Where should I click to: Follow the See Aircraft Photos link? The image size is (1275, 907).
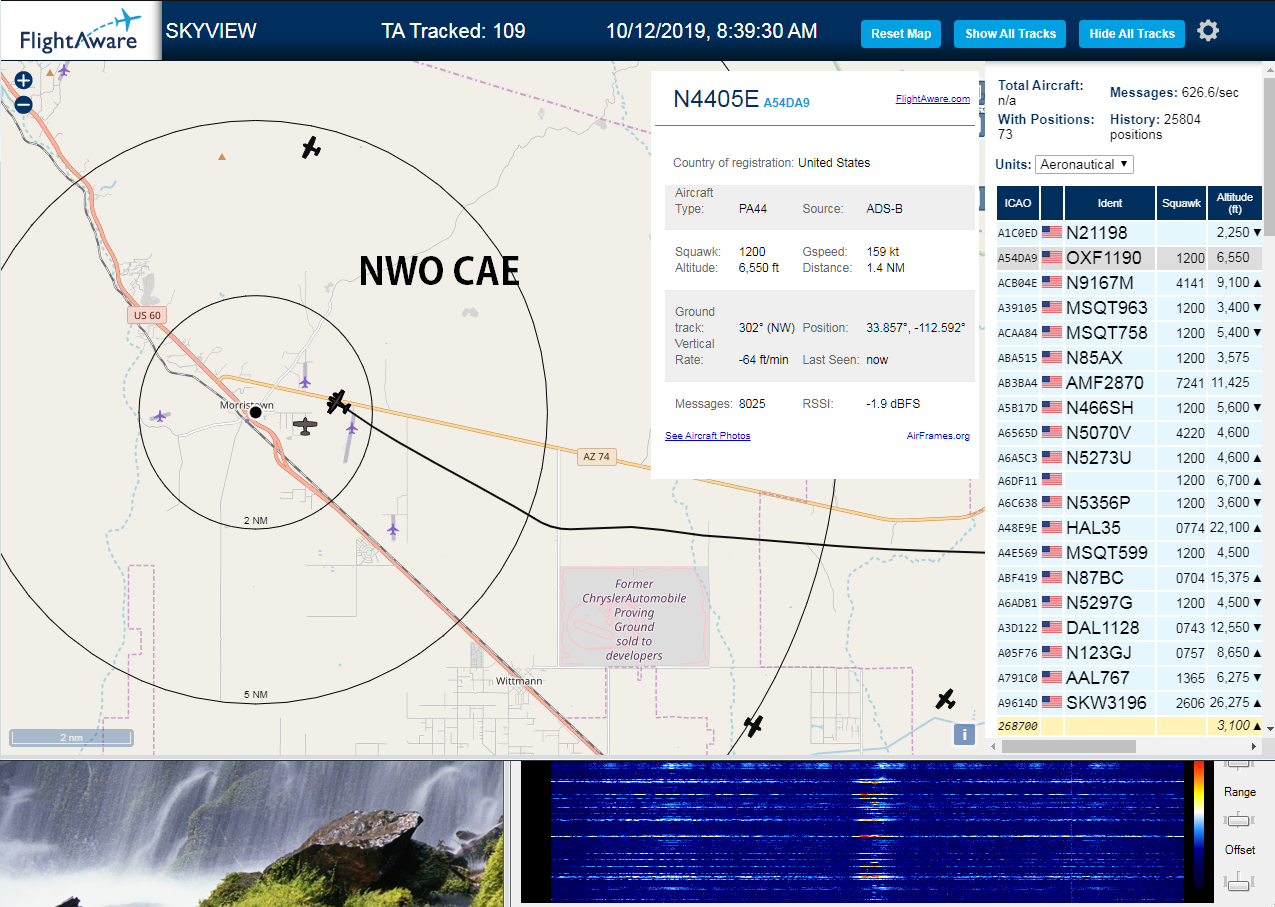(708, 436)
